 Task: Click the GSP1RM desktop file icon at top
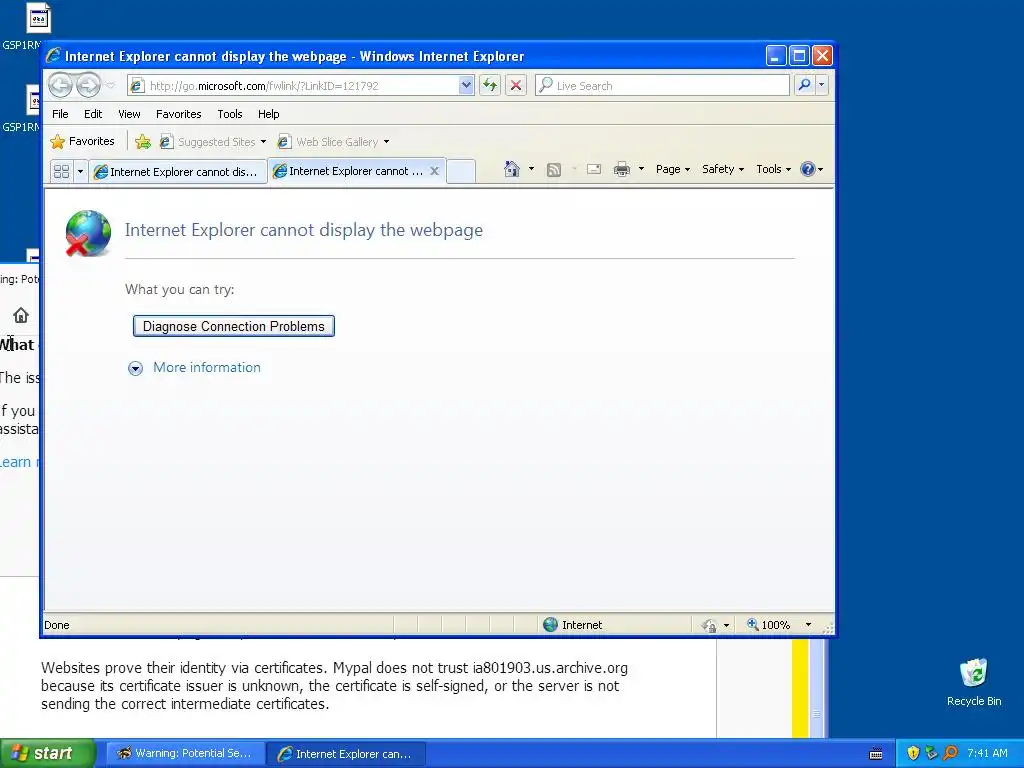(x=38, y=18)
